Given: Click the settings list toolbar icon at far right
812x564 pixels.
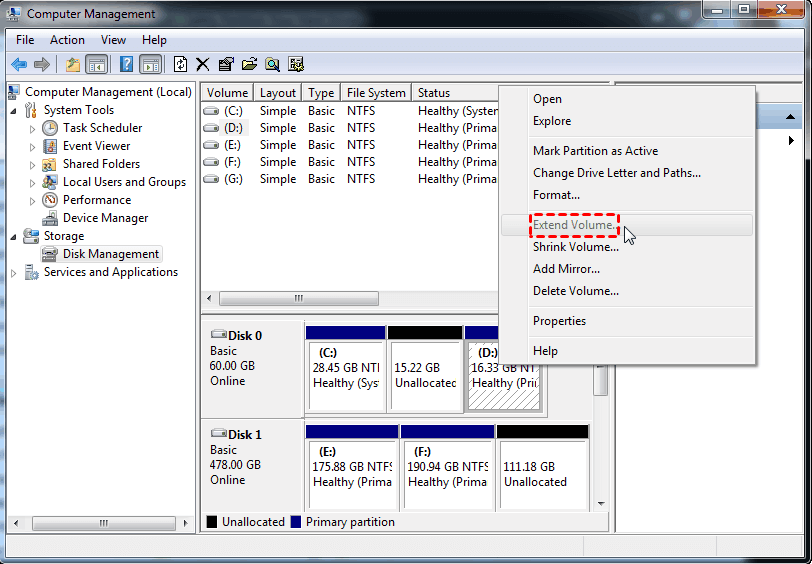Looking at the screenshot, I should coord(296,64).
